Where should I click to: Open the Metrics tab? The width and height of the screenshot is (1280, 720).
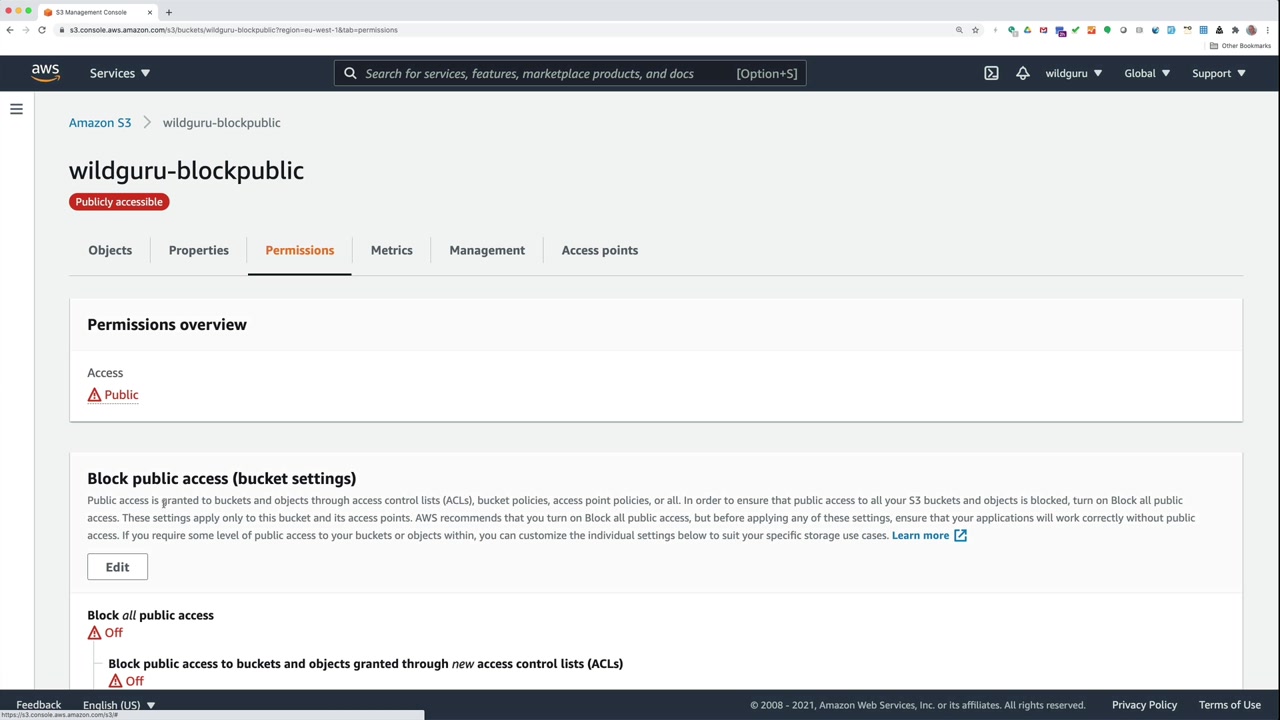(x=391, y=250)
